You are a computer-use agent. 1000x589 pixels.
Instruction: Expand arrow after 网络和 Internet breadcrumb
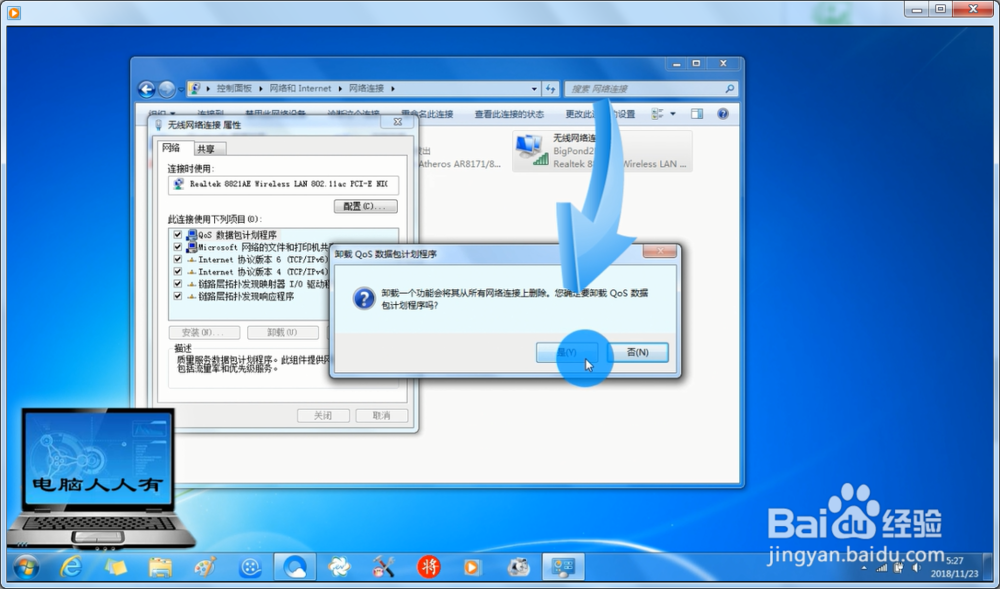(340, 89)
